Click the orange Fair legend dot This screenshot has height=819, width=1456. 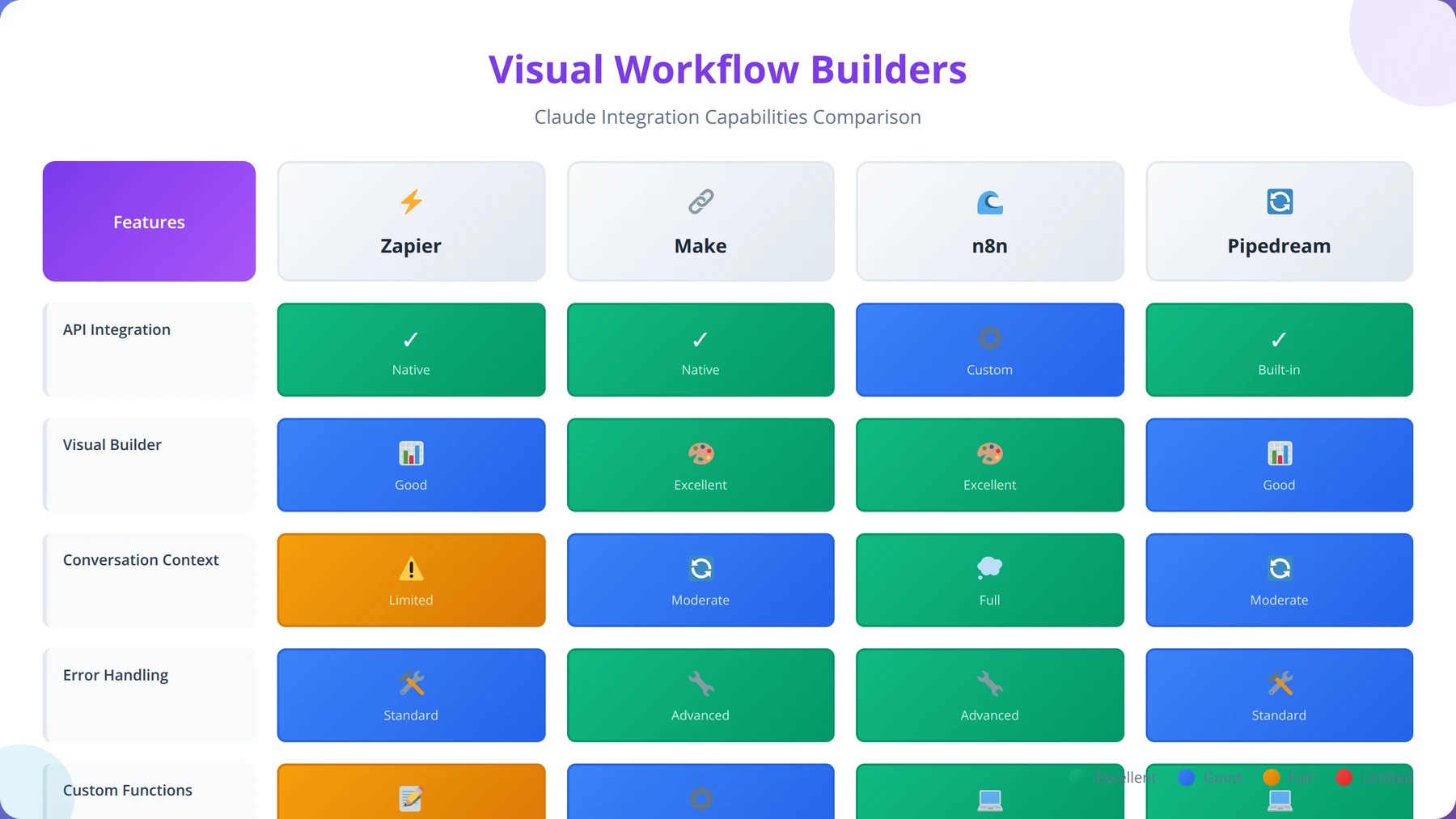pos(1272,778)
